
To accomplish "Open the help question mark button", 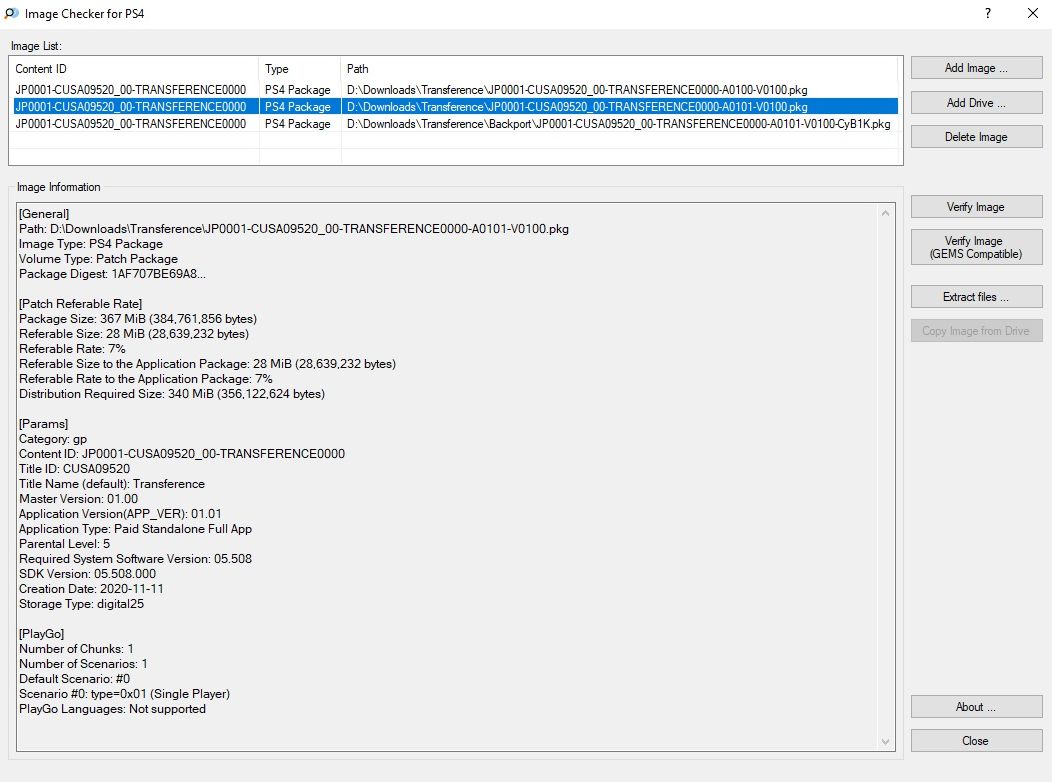I will coord(988,13).
